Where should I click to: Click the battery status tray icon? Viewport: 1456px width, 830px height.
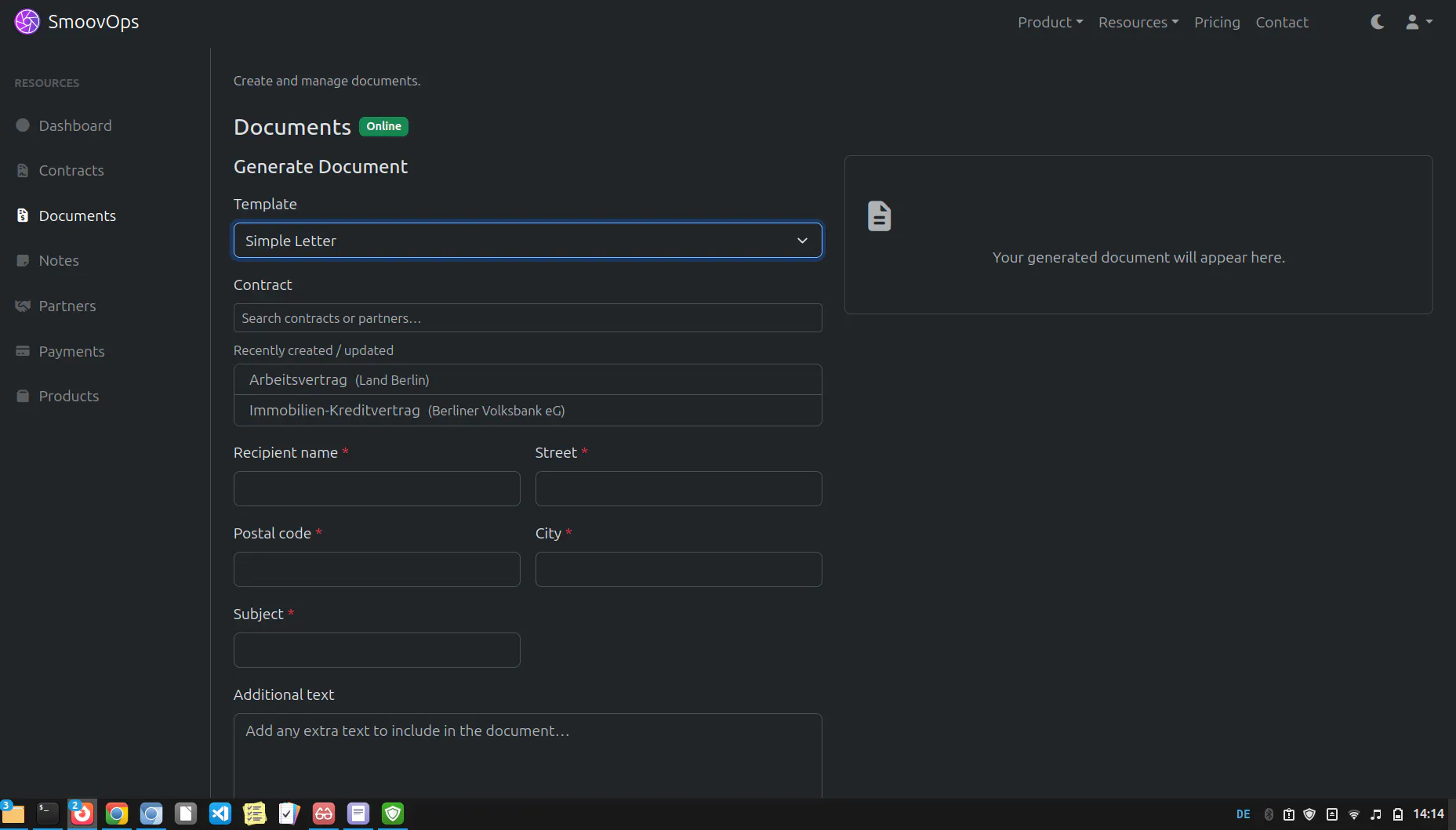1398,814
